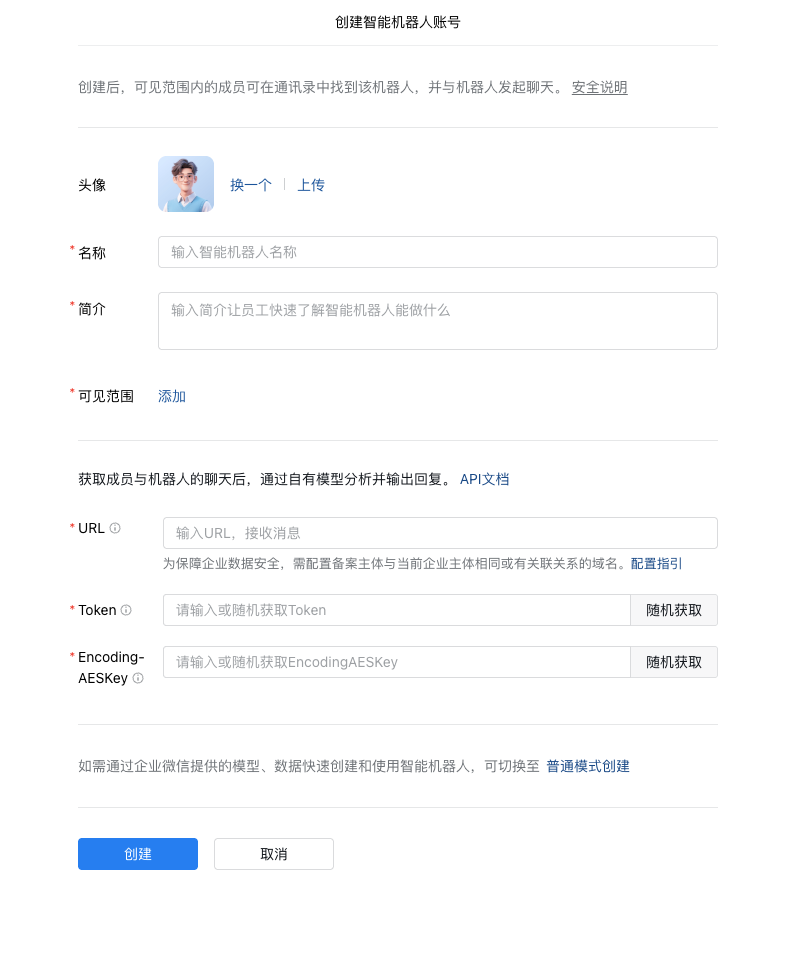The height and width of the screenshot is (974, 809).
Task: Select the Token input field
Action: point(396,610)
